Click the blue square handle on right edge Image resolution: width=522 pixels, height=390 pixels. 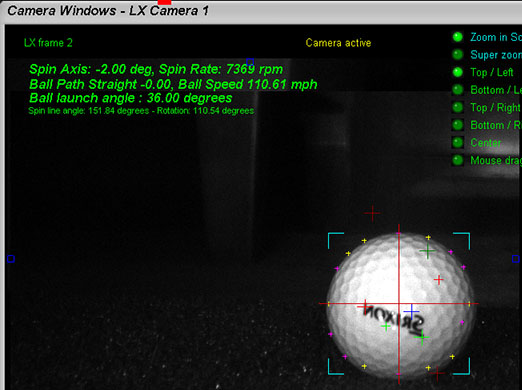pyautogui.click(x=515, y=259)
